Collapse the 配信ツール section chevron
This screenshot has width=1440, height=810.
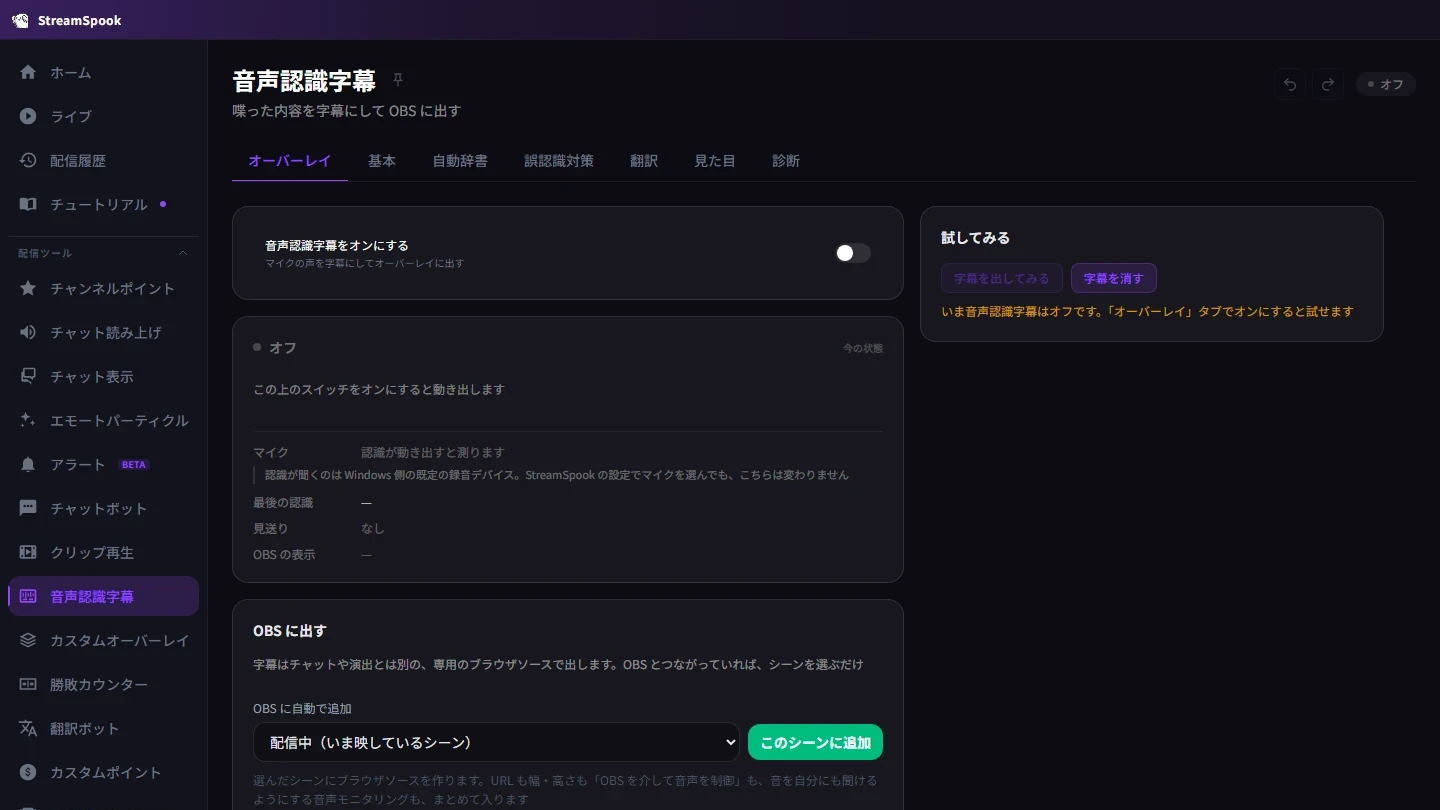click(183, 253)
